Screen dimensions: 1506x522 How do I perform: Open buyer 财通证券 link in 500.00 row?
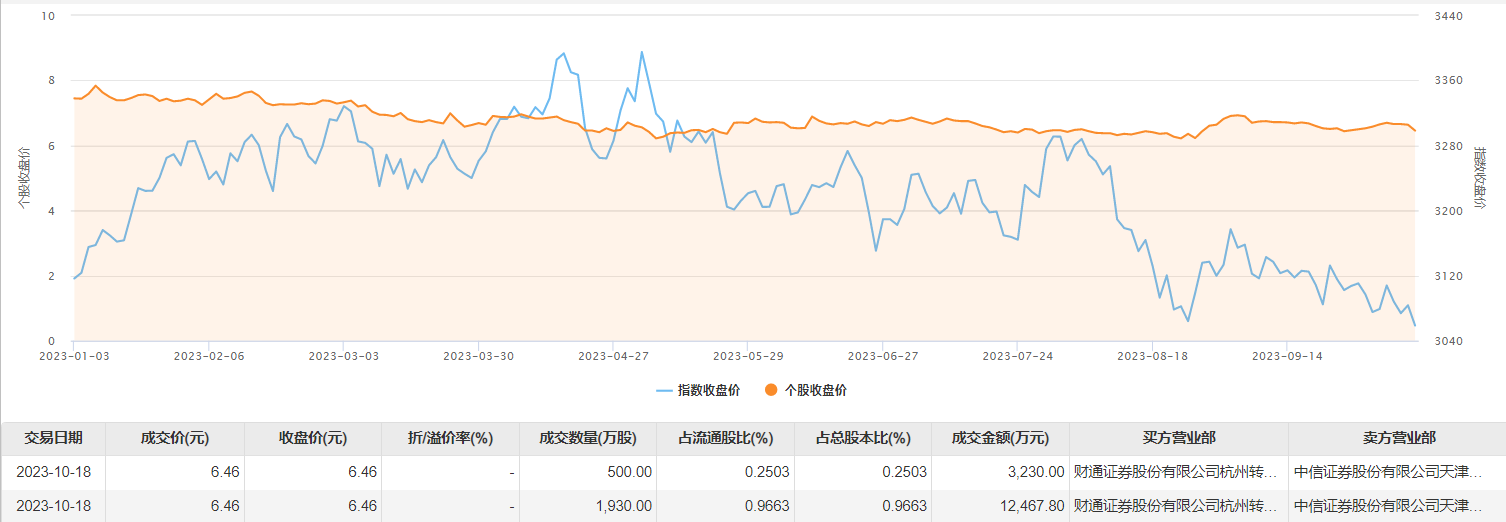(x=1174, y=472)
